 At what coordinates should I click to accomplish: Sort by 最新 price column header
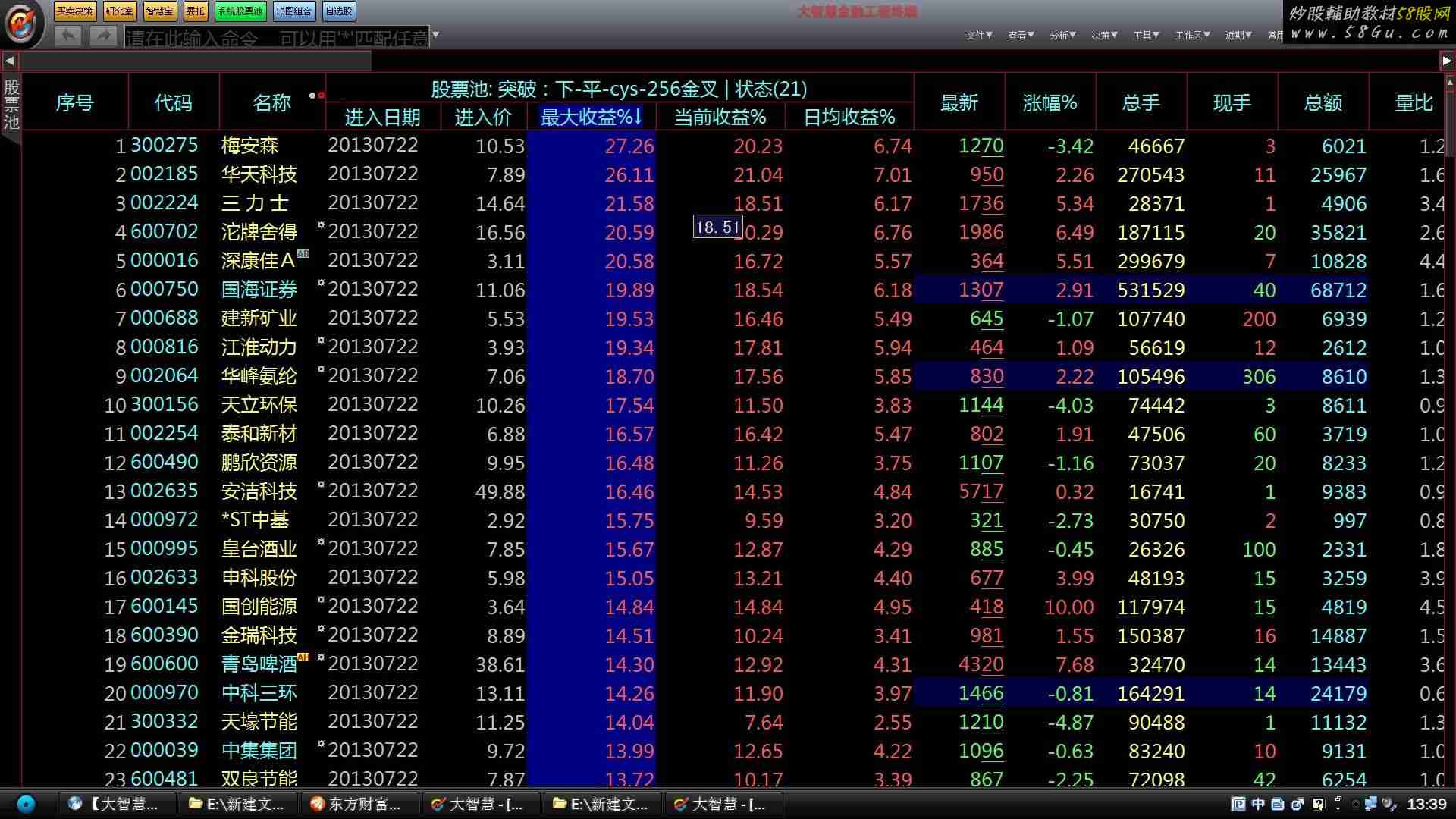pos(959,102)
